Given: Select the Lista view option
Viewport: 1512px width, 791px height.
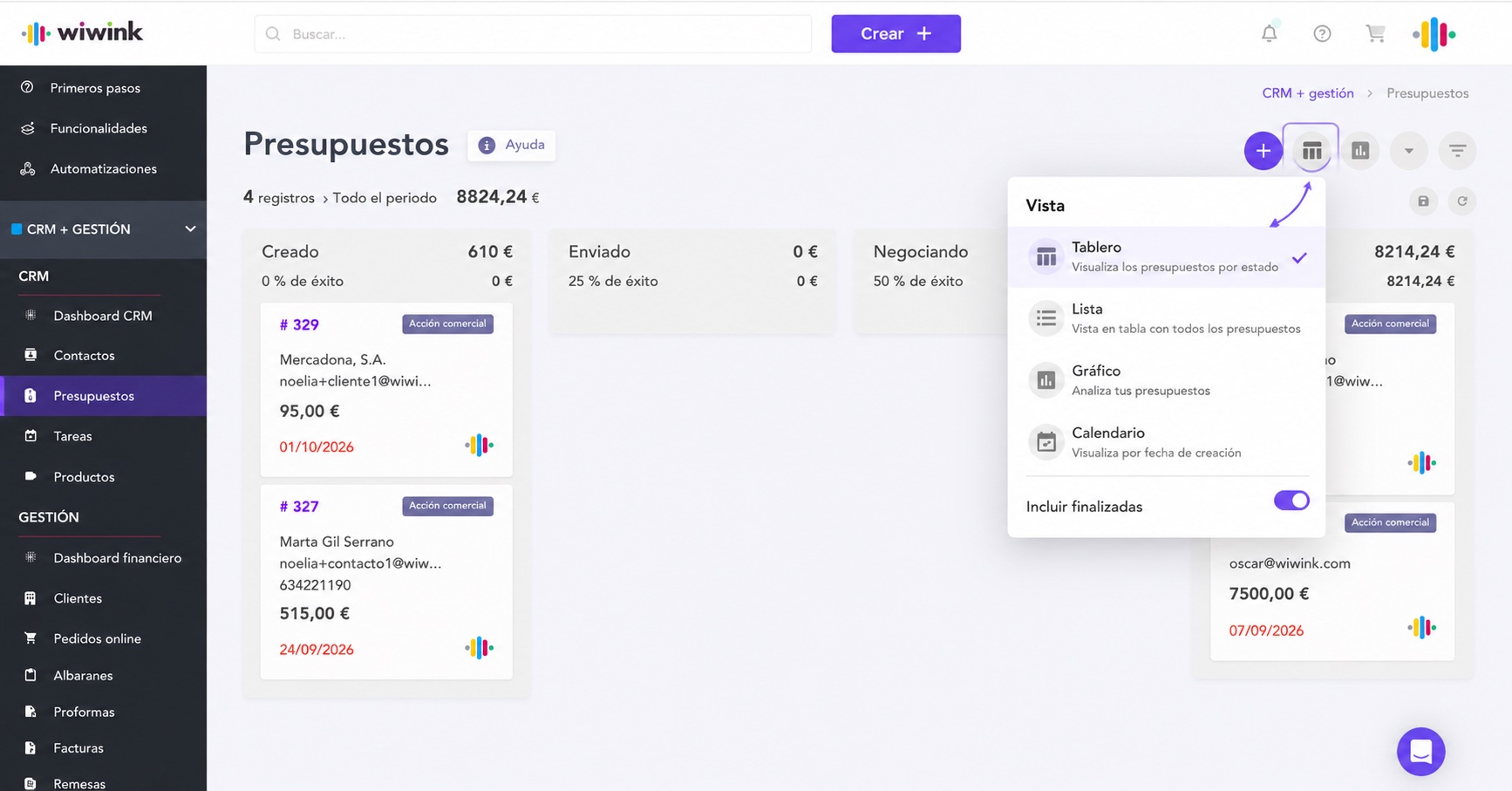Looking at the screenshot, I should tap(1166, 318).
